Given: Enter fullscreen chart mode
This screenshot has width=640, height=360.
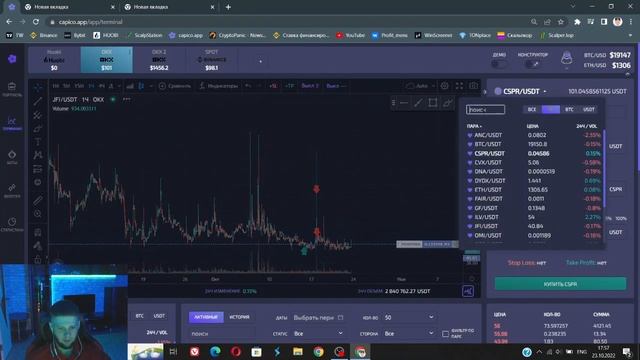Looking at the screenshot, I should pyautogui.click(x=459, y=86).
